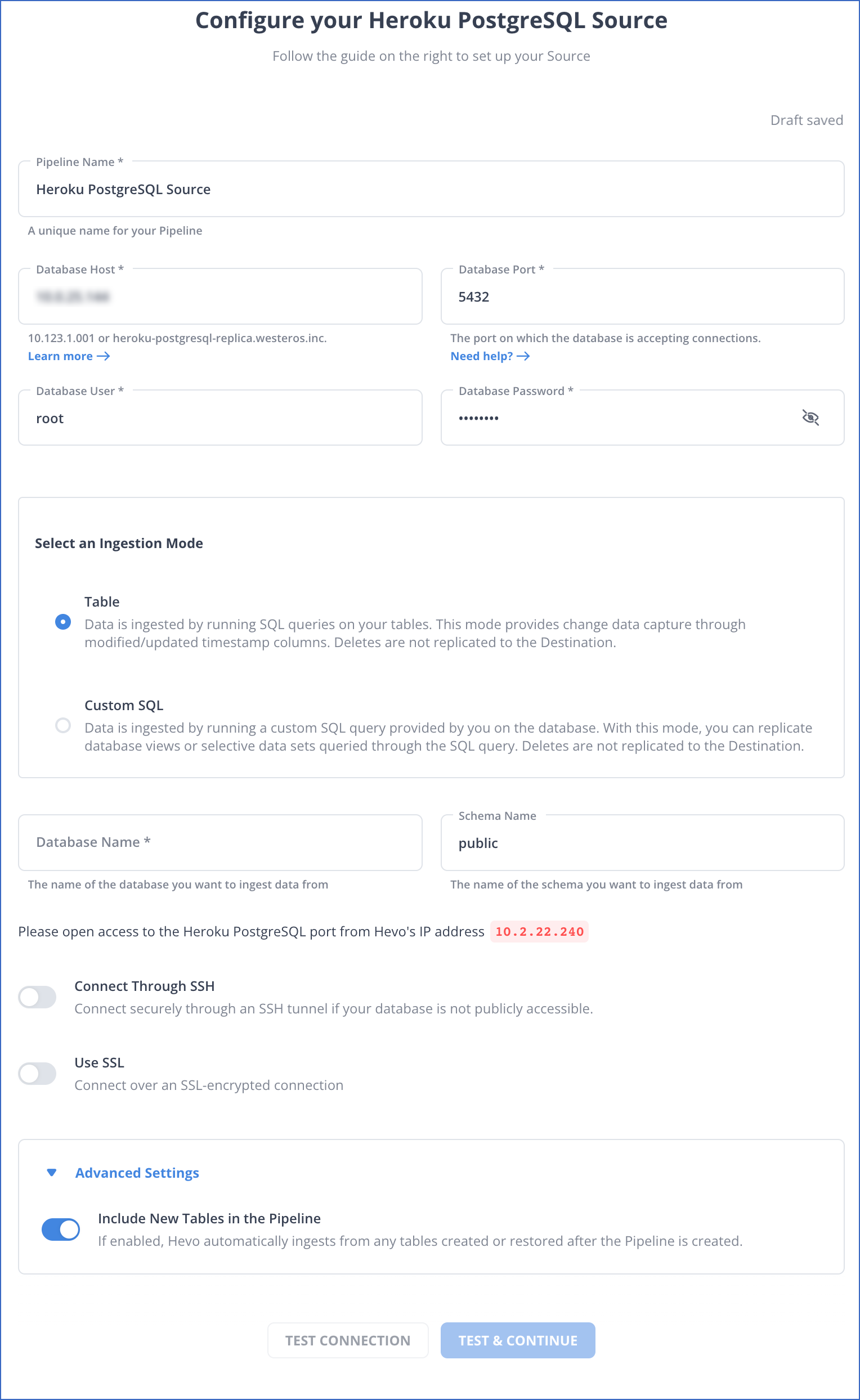The image size is (860, 1400).
Task: Click the arrow icon beside Need help?
Action: point(523,356)
